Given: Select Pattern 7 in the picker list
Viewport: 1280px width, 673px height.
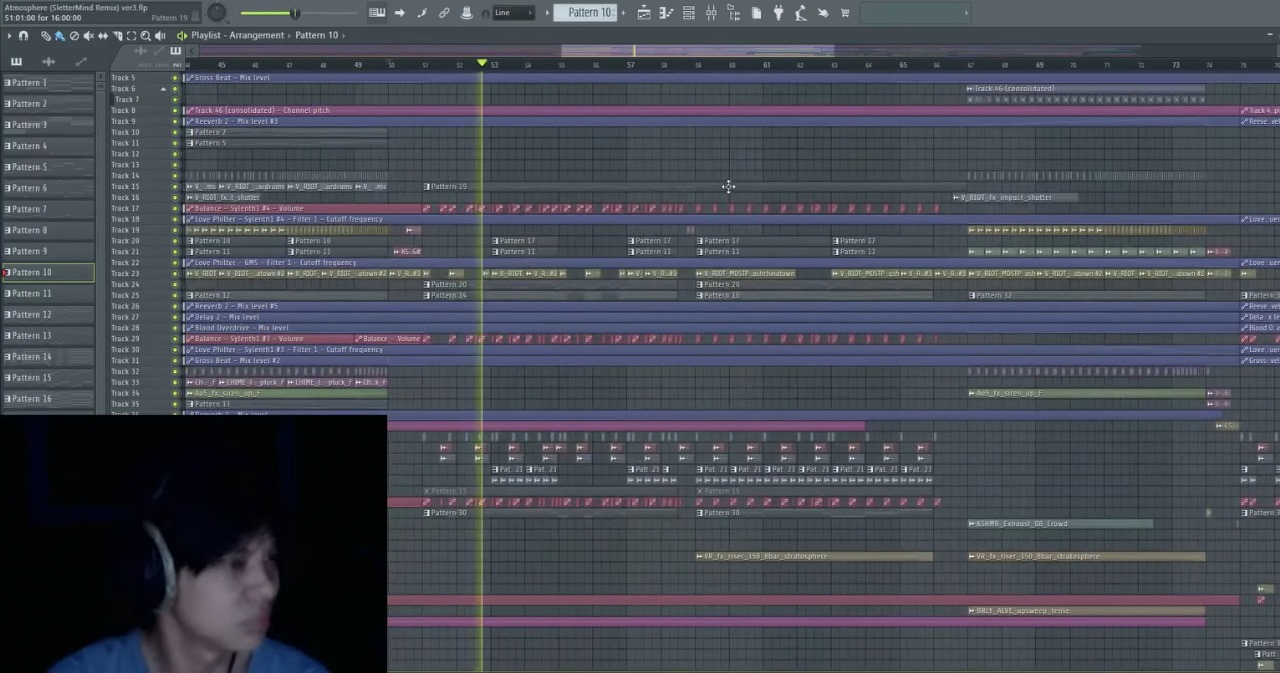Looking at the screenshot, I should click(x=29, y=209).
